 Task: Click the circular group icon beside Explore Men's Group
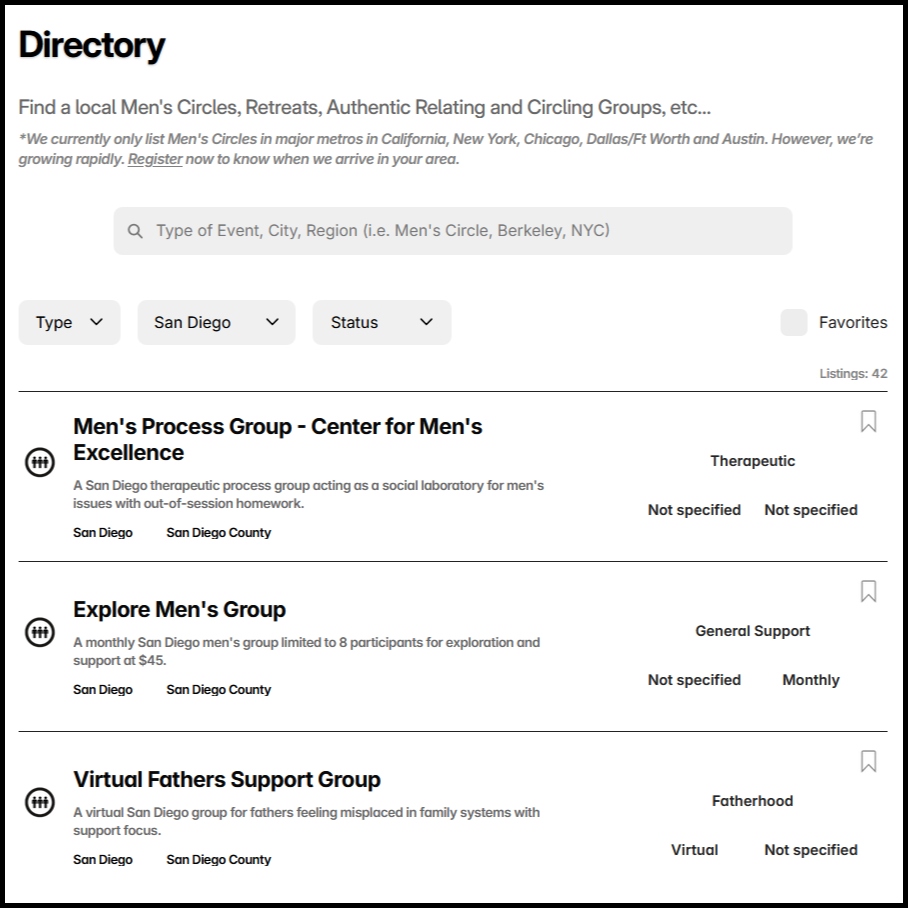(38, 632)
